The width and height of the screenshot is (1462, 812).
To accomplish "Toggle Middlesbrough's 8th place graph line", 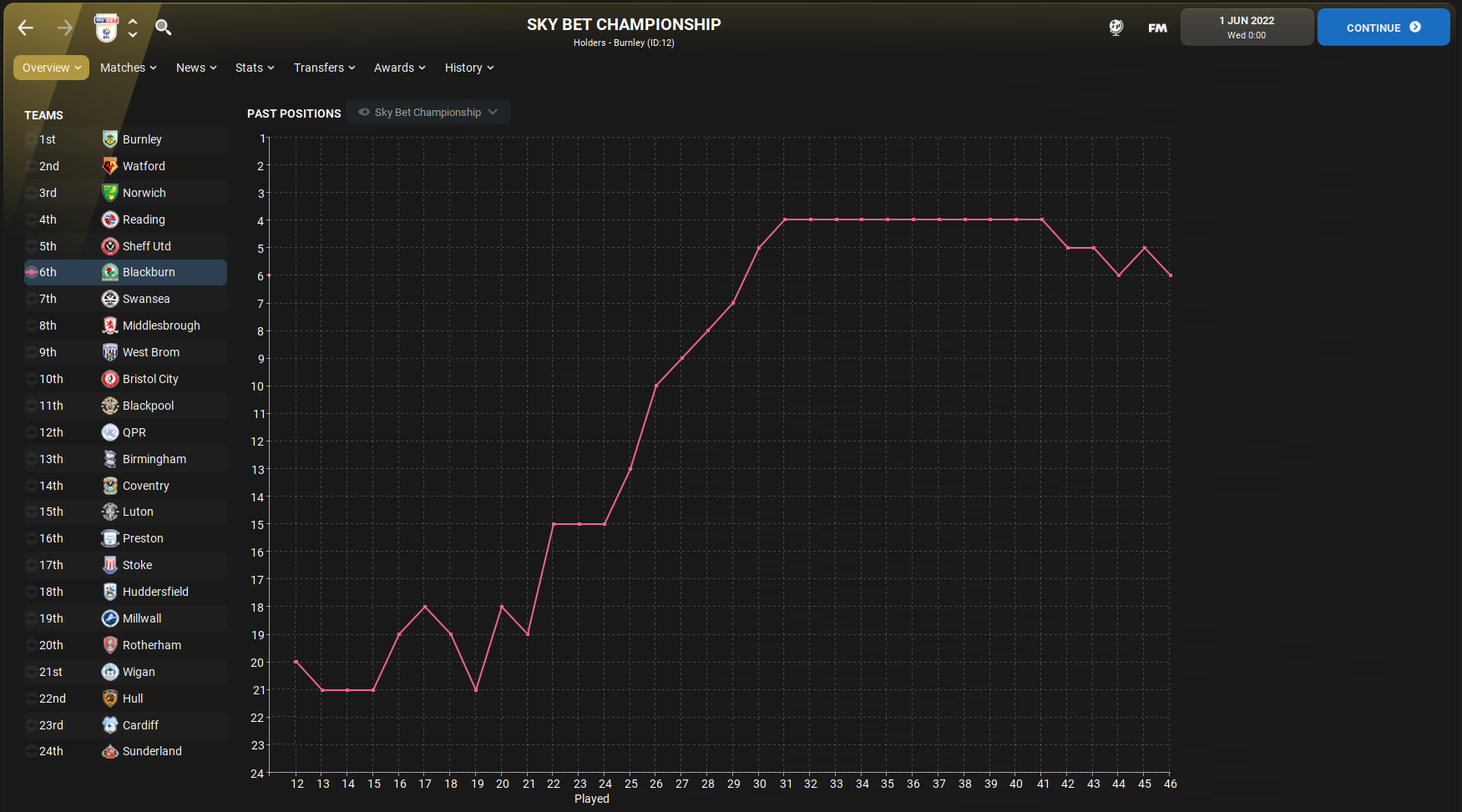I will [x=31, y=325].
